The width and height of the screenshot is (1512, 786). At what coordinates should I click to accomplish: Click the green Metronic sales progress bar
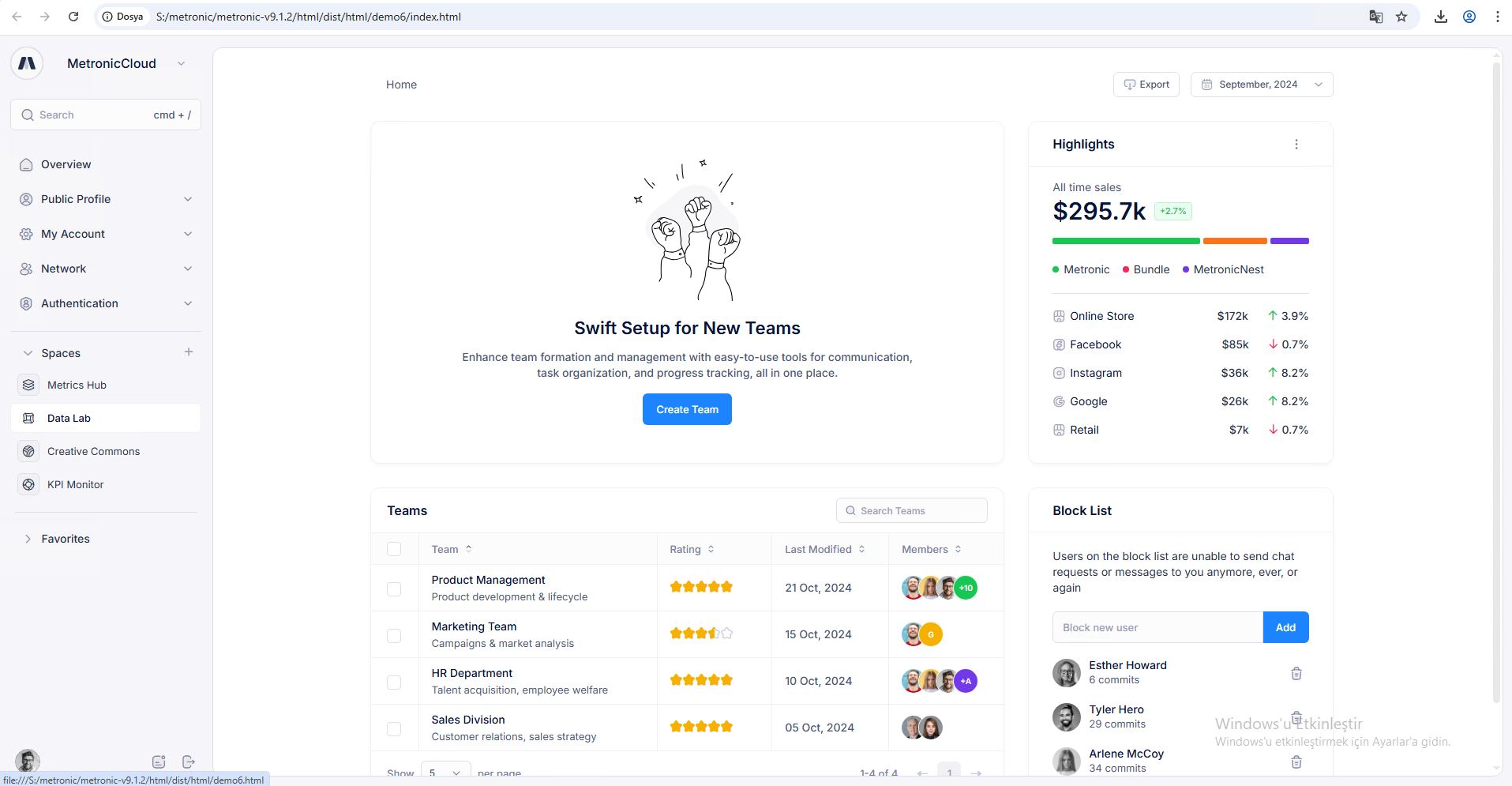point(1125,241)
